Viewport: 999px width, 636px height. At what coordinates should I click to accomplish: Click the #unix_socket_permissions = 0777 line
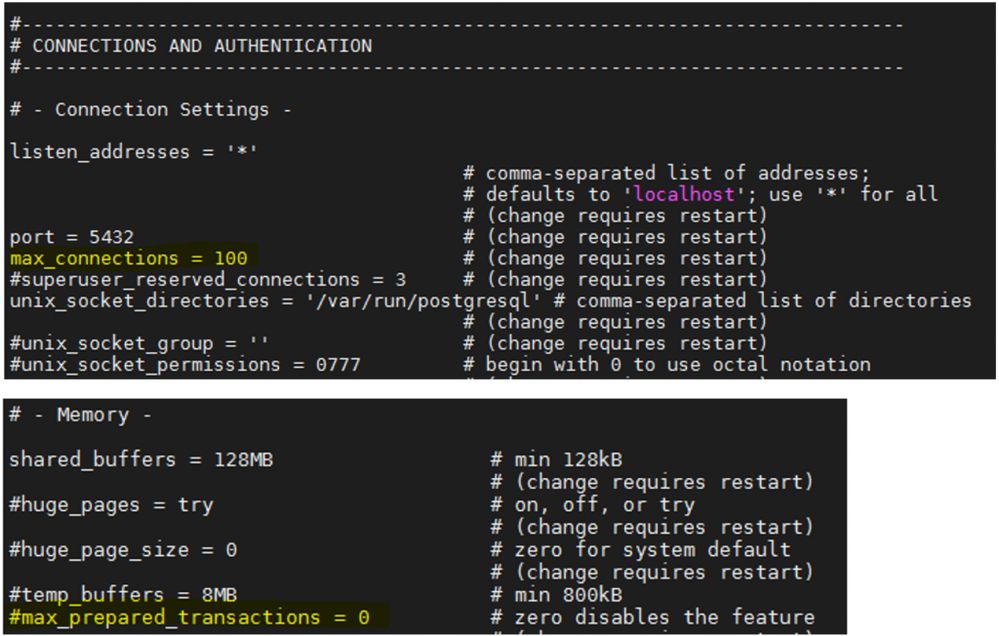click(184, 364)
